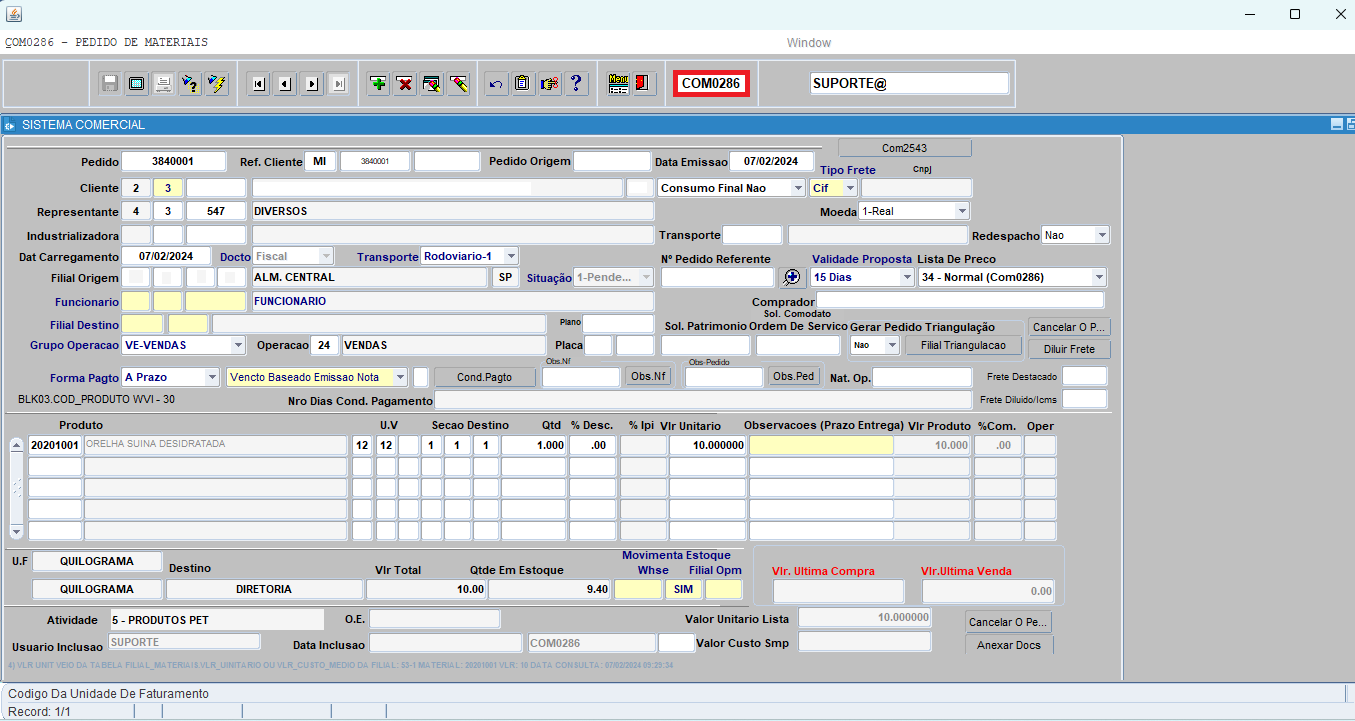This screenshot has height=721, width=1355.
Task: Click the Obs.Ped button
Action: [x=794, y=377]
